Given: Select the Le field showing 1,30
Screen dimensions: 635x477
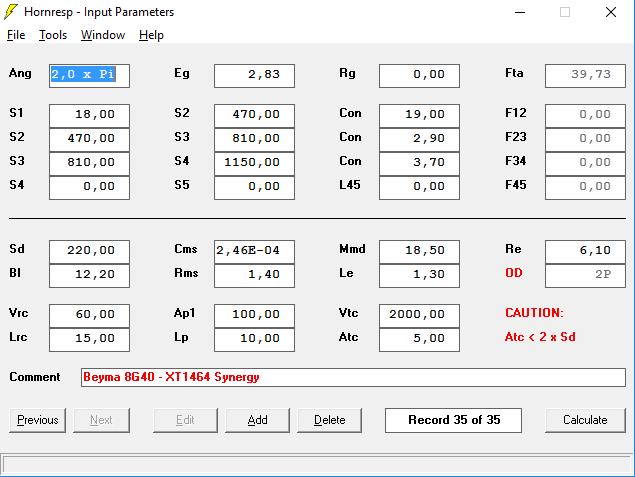Looking at the screenshot, I should (419, 276).
